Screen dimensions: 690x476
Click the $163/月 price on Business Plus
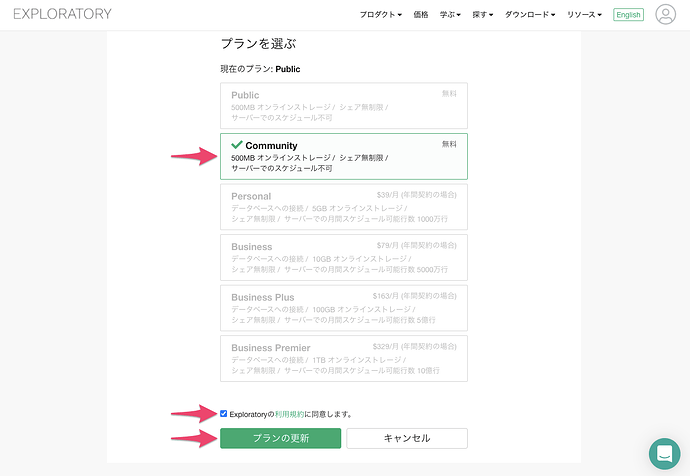pyautogui.click(x=415, y=296)
